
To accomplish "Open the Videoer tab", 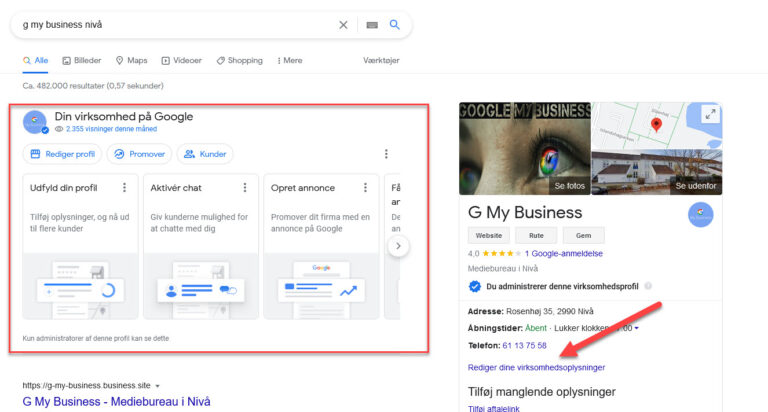I will (x=182, y=60).
